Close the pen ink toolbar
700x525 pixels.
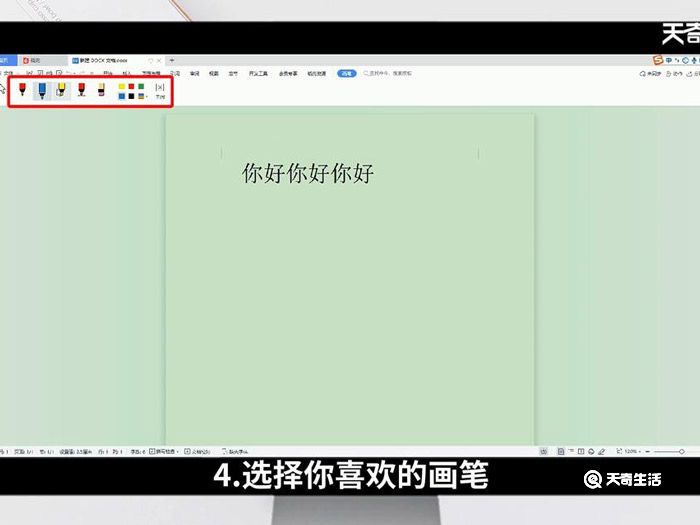tap(160, 91)
